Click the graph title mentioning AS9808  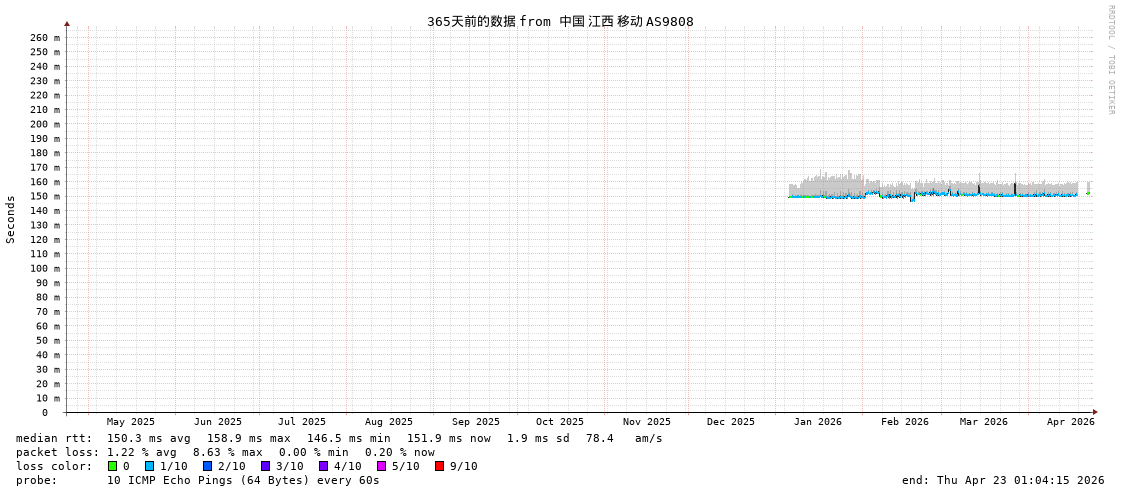click(560, 22)
